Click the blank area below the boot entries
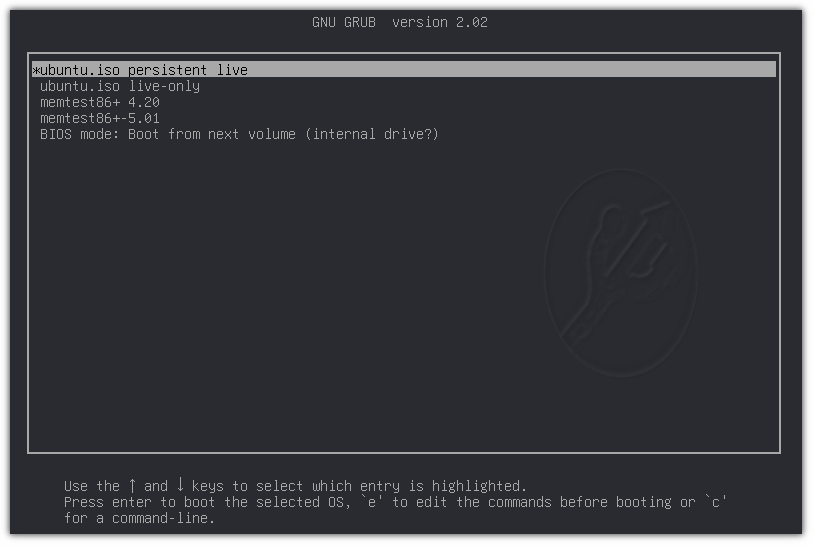 coord(300,300)
